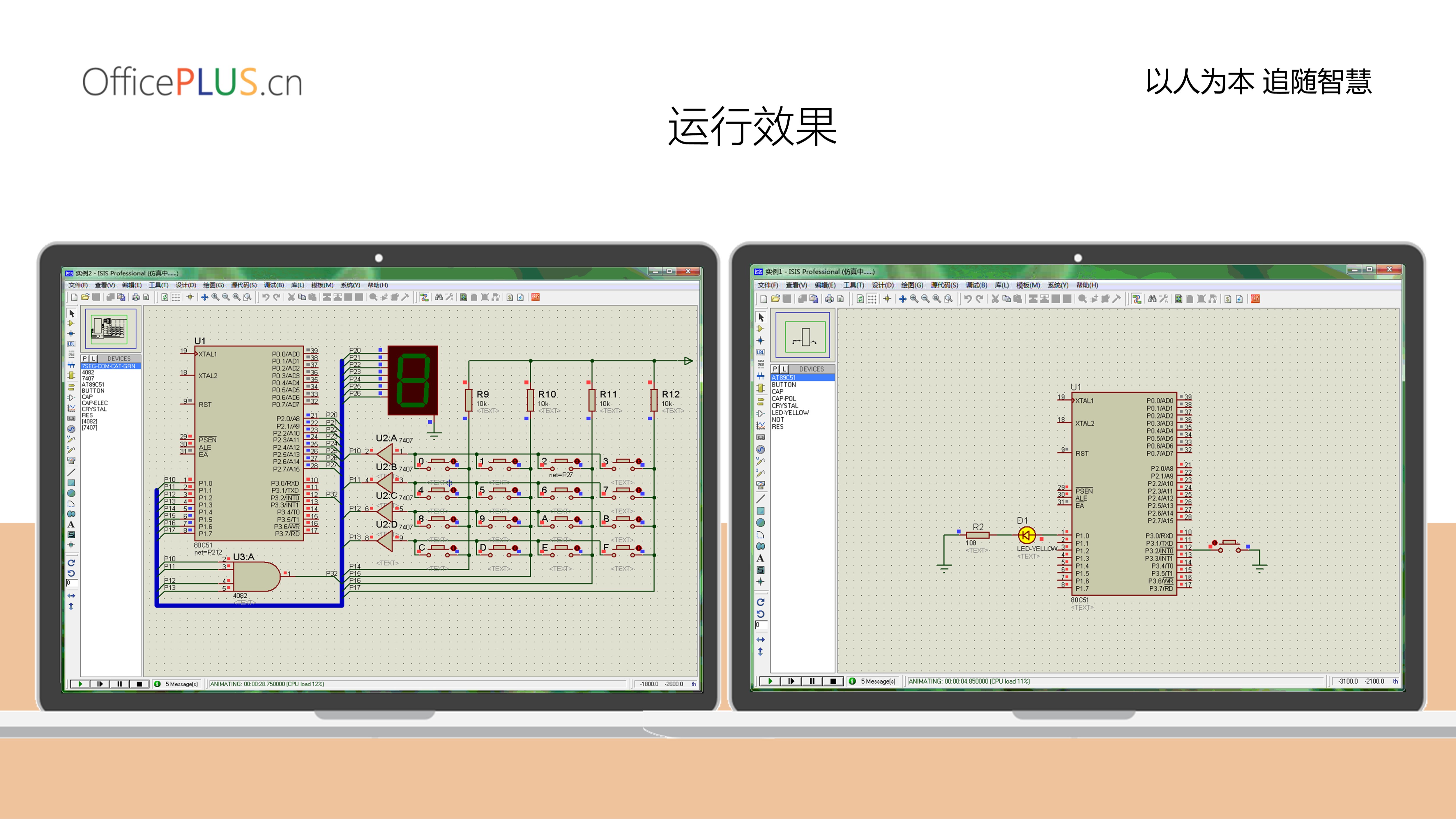Viewport: 1456px width, 819px height.
Task: Select CRYSTAL in 实例2 device list
Action: click(x=94, y=409)
